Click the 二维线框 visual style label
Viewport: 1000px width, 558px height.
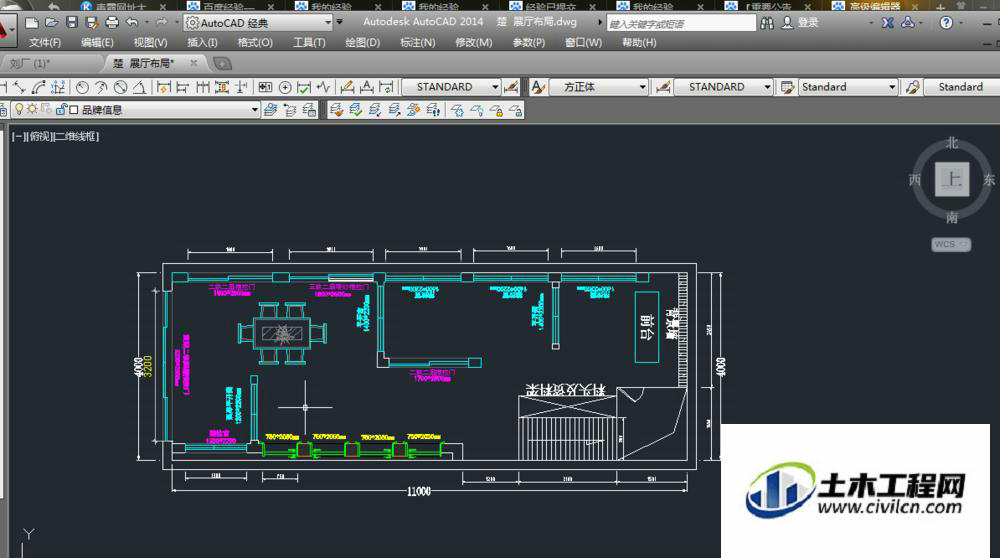point(75,136)
